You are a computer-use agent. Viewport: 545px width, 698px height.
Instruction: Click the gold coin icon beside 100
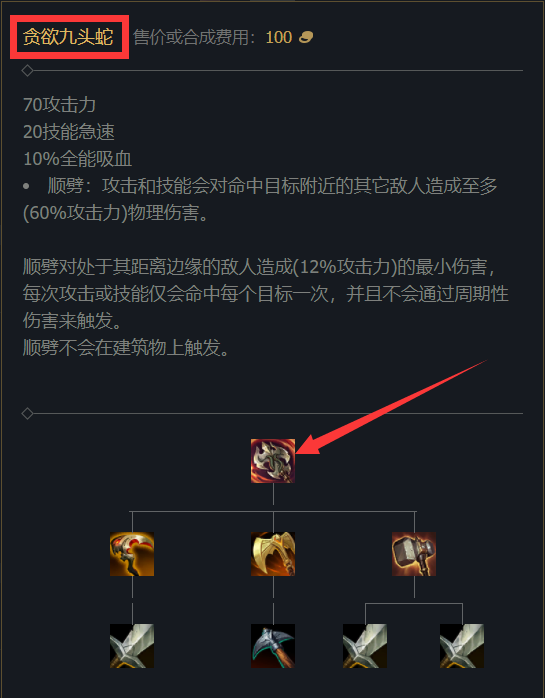(x=306, y=37)
